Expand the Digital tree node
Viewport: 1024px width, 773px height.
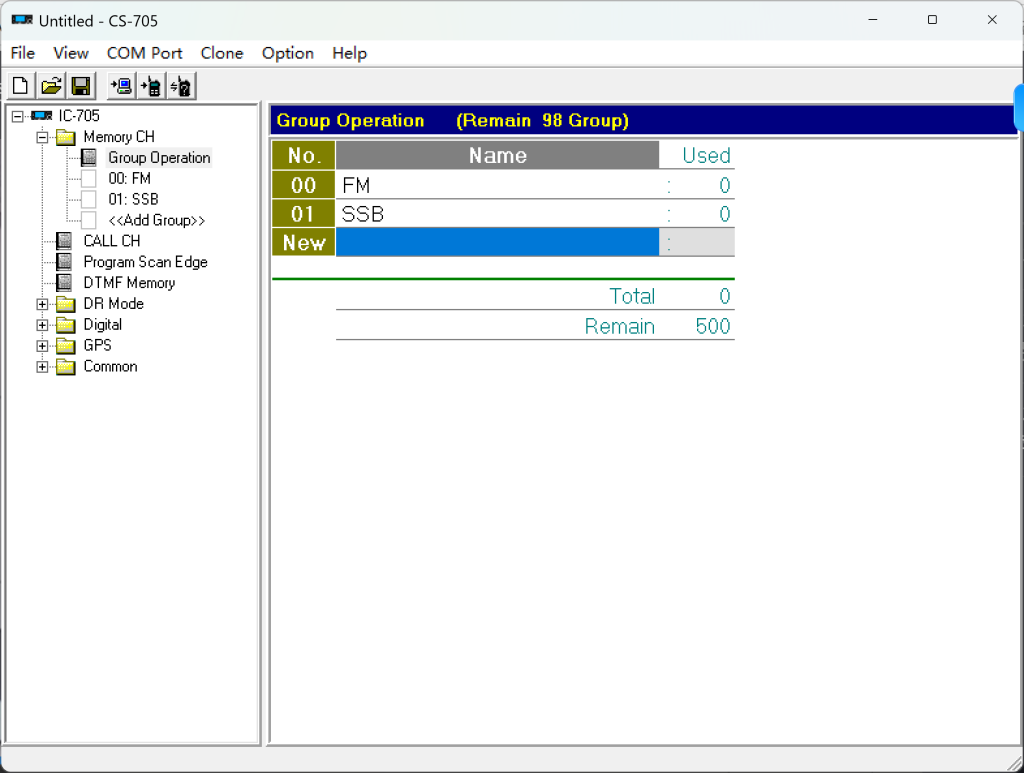coord(42,325)
